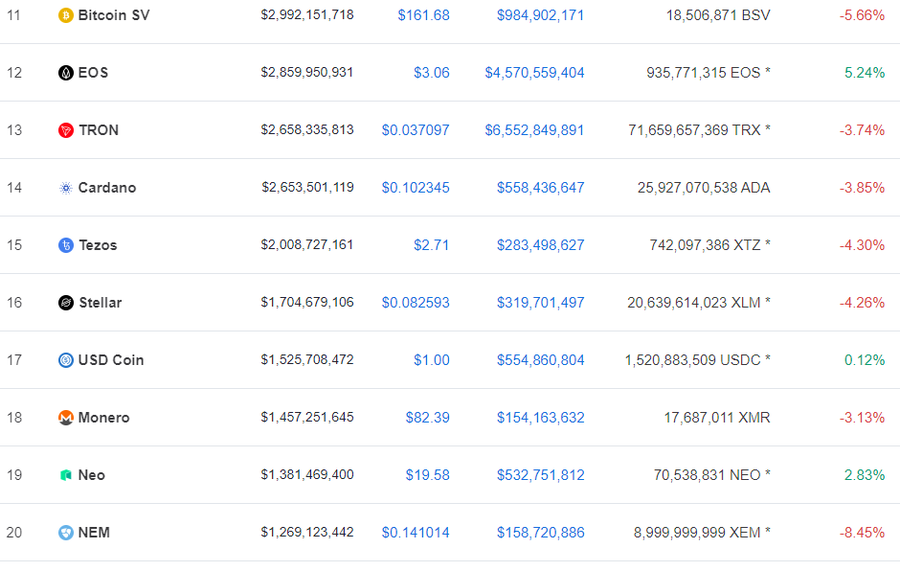Click NEM price $0.141014
Screen dimensions: 900x571
click(416, 533)
